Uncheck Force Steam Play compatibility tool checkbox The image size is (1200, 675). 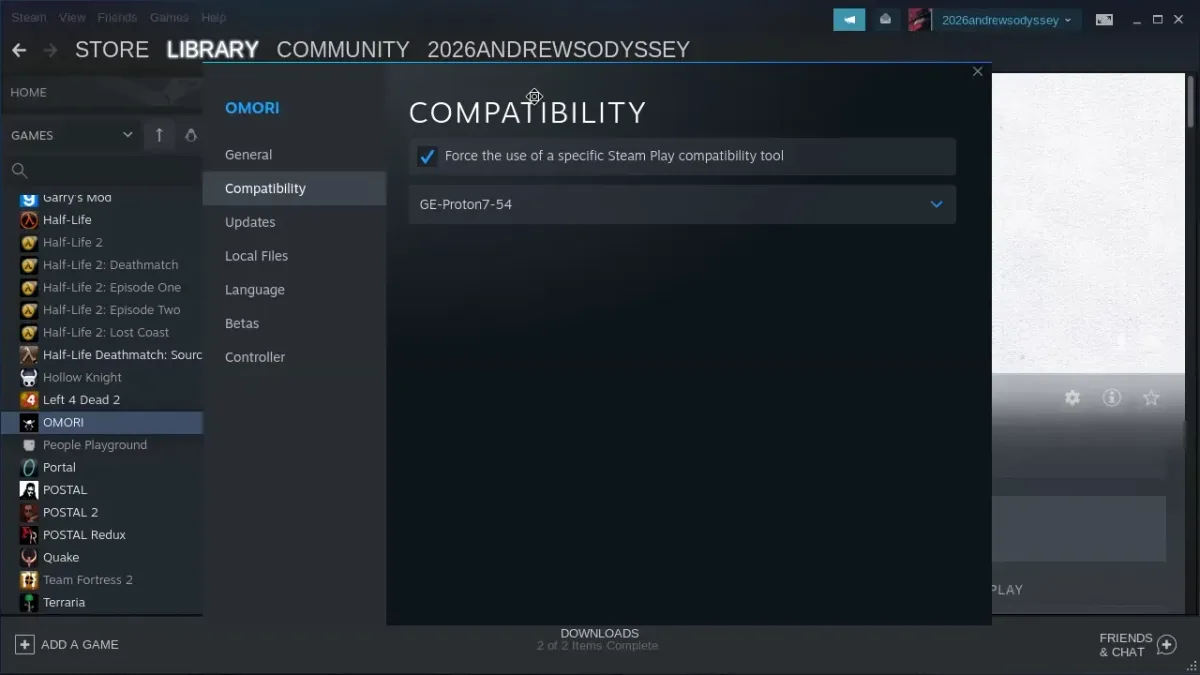pyautogui.click(x=427, y=156)
